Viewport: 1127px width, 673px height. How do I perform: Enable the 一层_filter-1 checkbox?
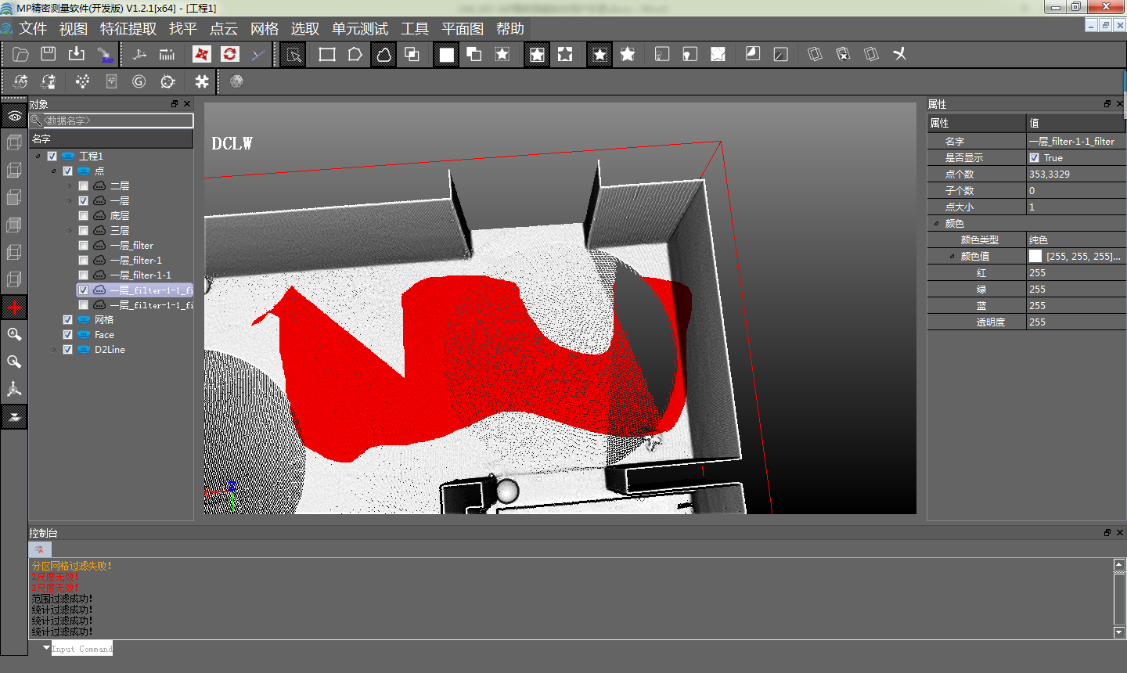[83, 260]
